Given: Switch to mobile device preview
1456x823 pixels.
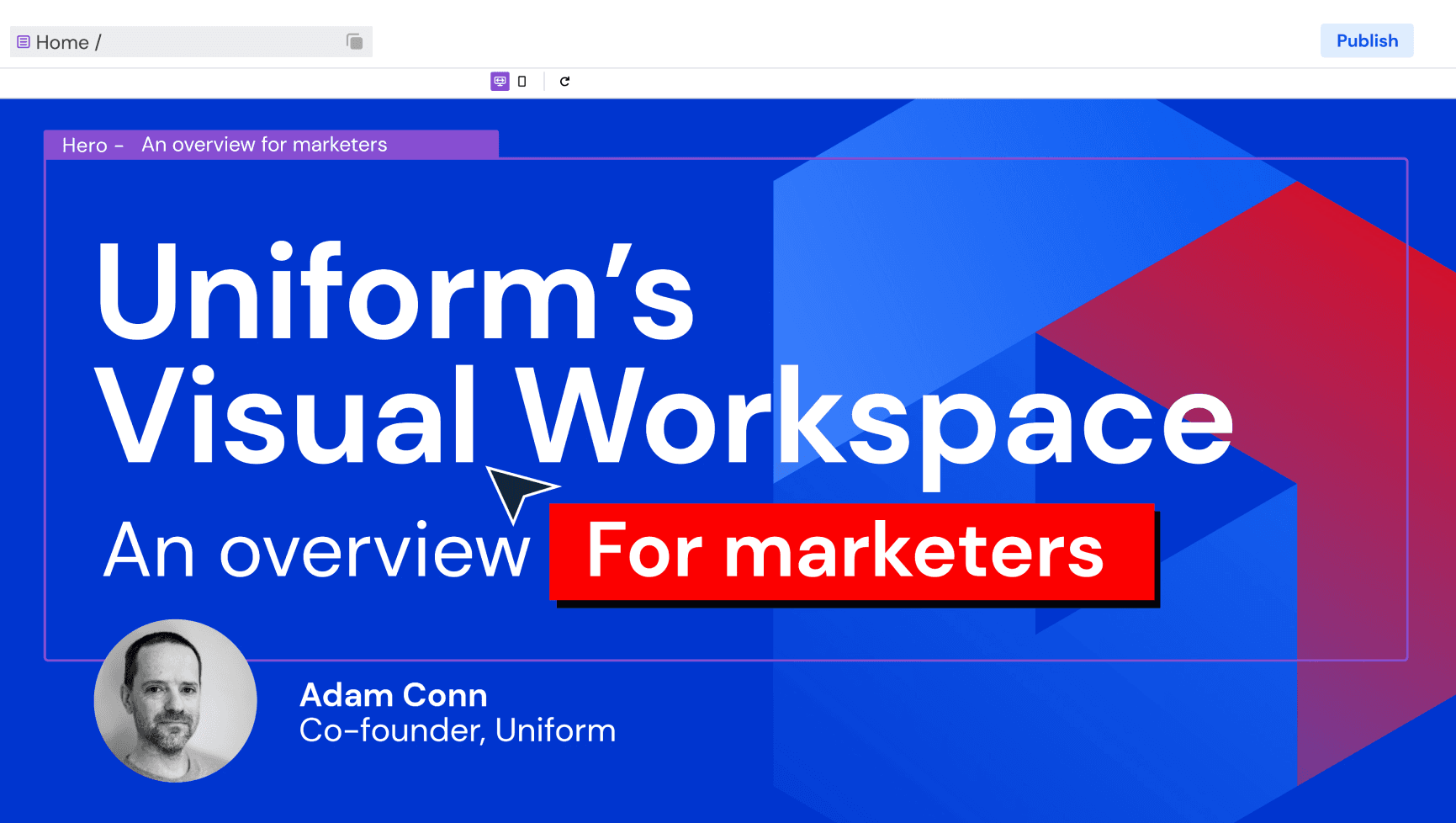Looking at the screenshot, I should pos(522,82).
